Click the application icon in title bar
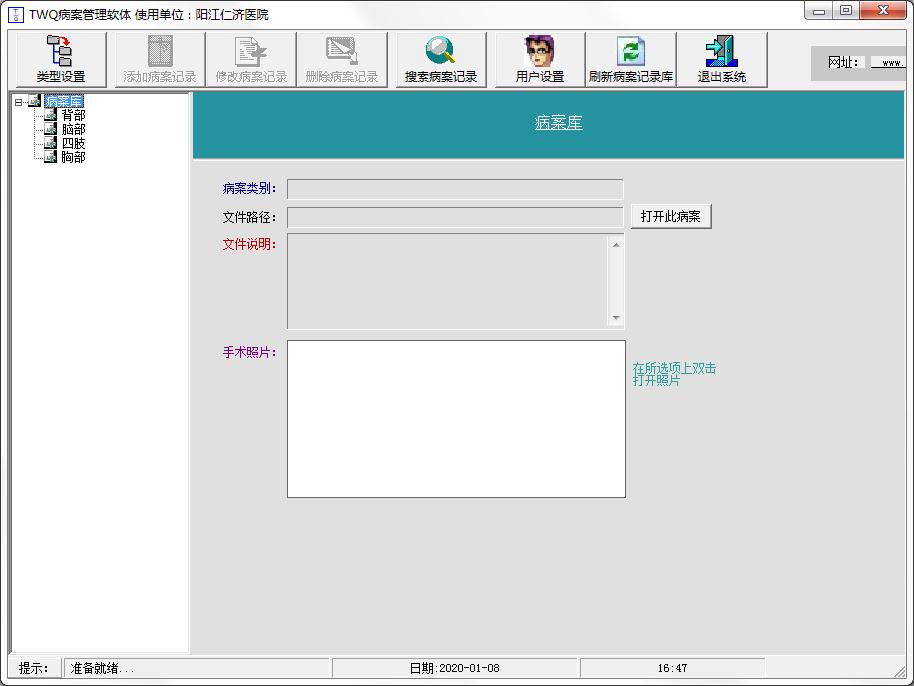Viewport: 914px width, 686px height. coord(16,15)
